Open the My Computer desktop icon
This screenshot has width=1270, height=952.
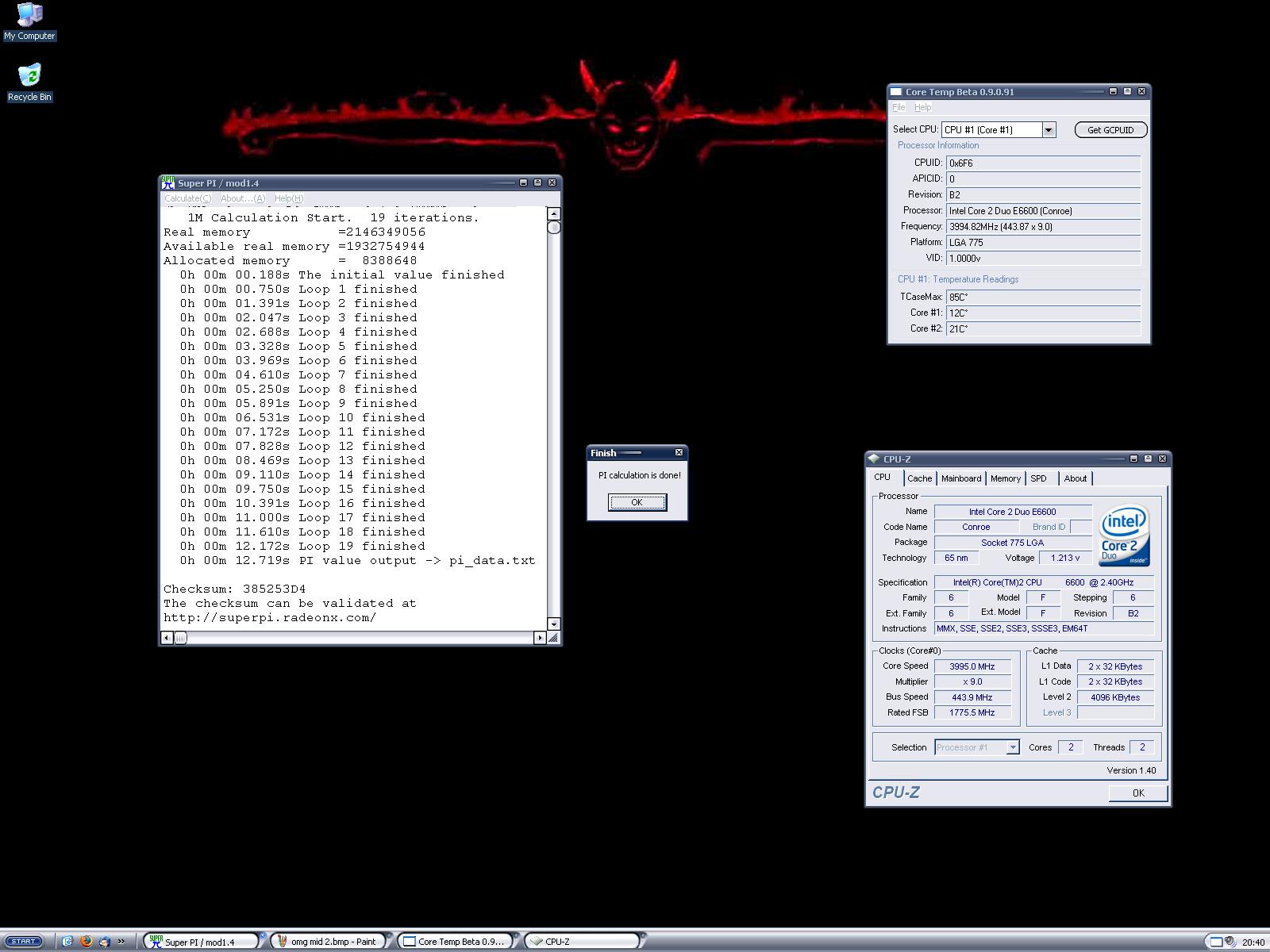(29, 21)
